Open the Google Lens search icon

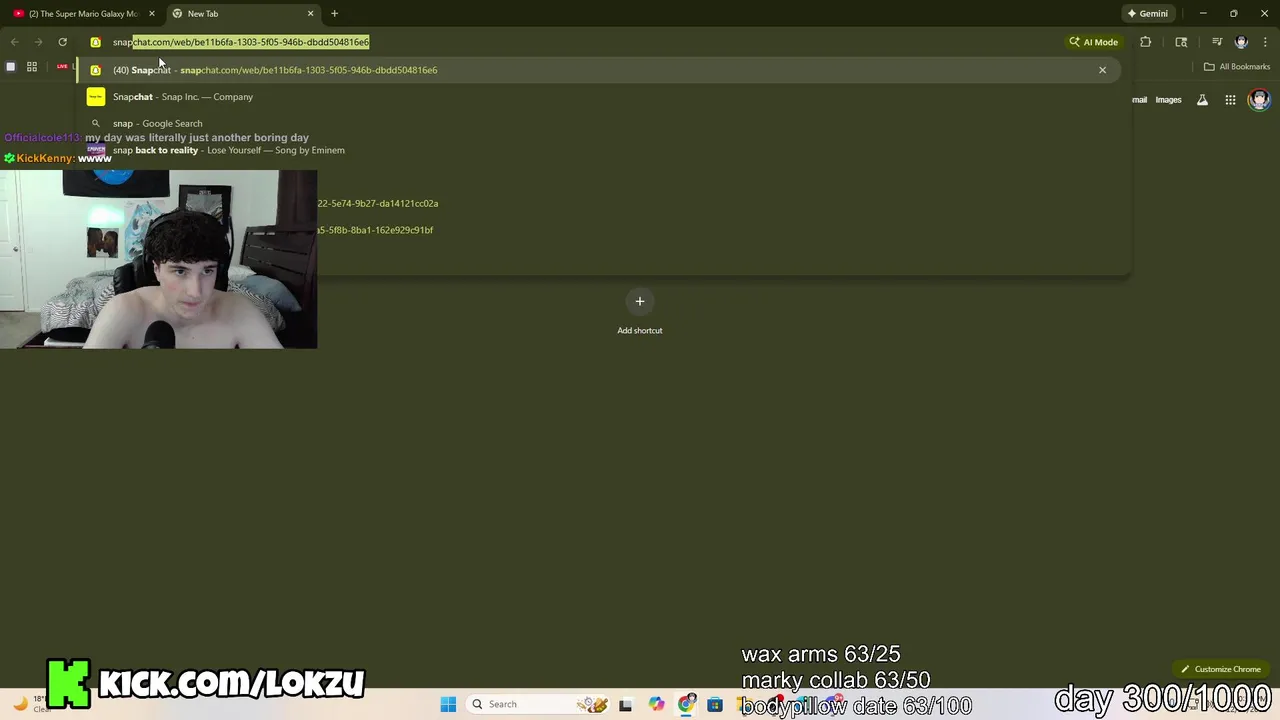coord(1181,42)
